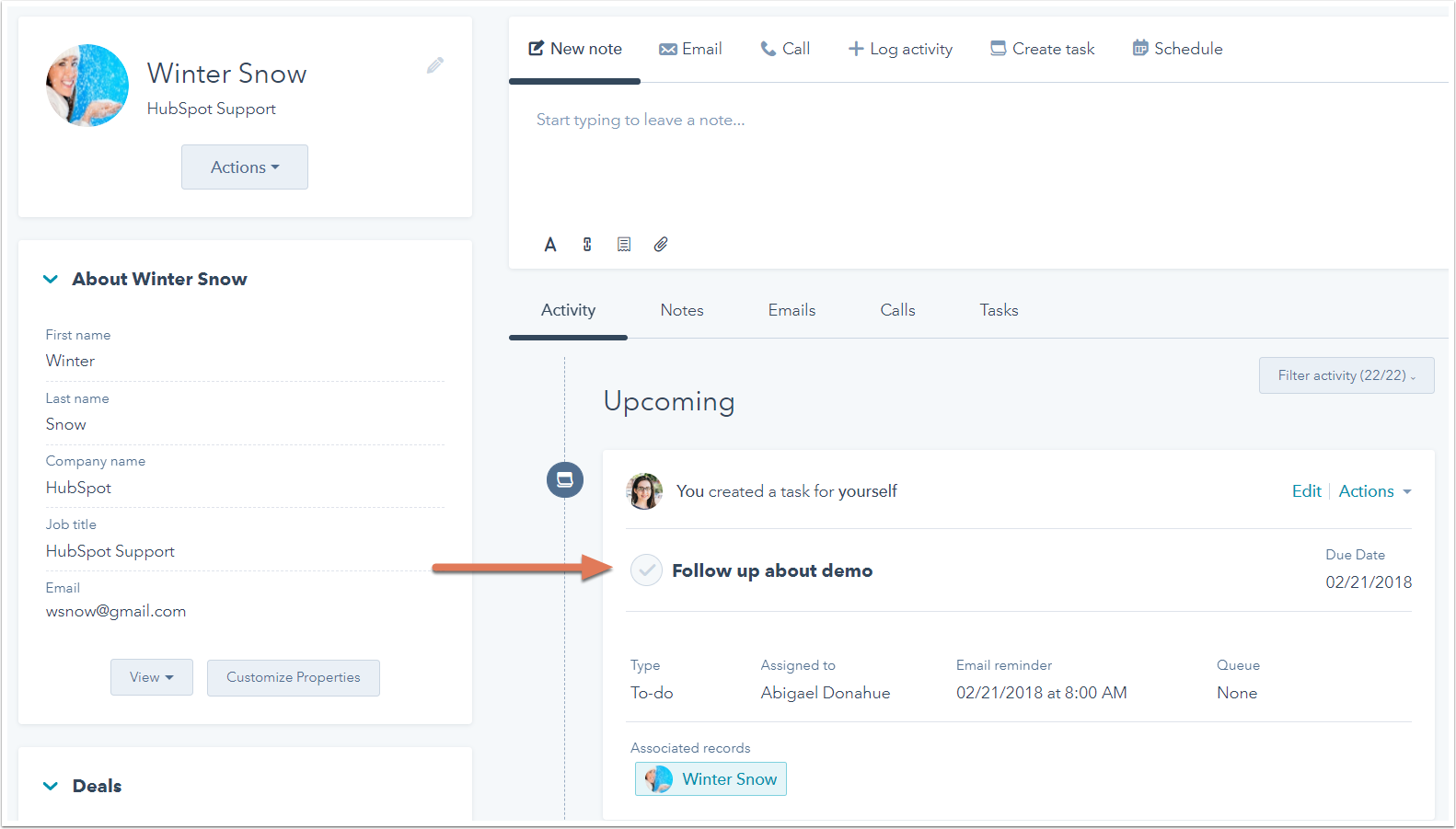Click the pencil icon on New note tab

536,48
